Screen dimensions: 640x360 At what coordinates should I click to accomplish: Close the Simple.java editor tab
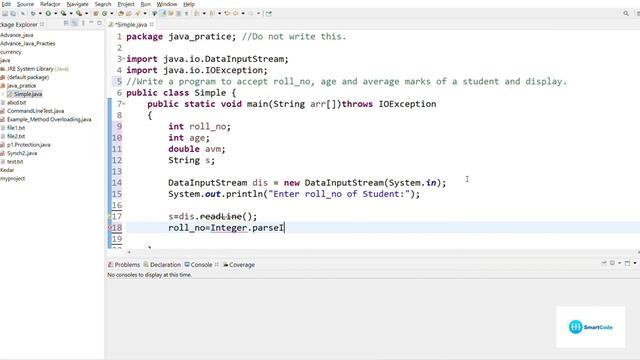point(152,24)
